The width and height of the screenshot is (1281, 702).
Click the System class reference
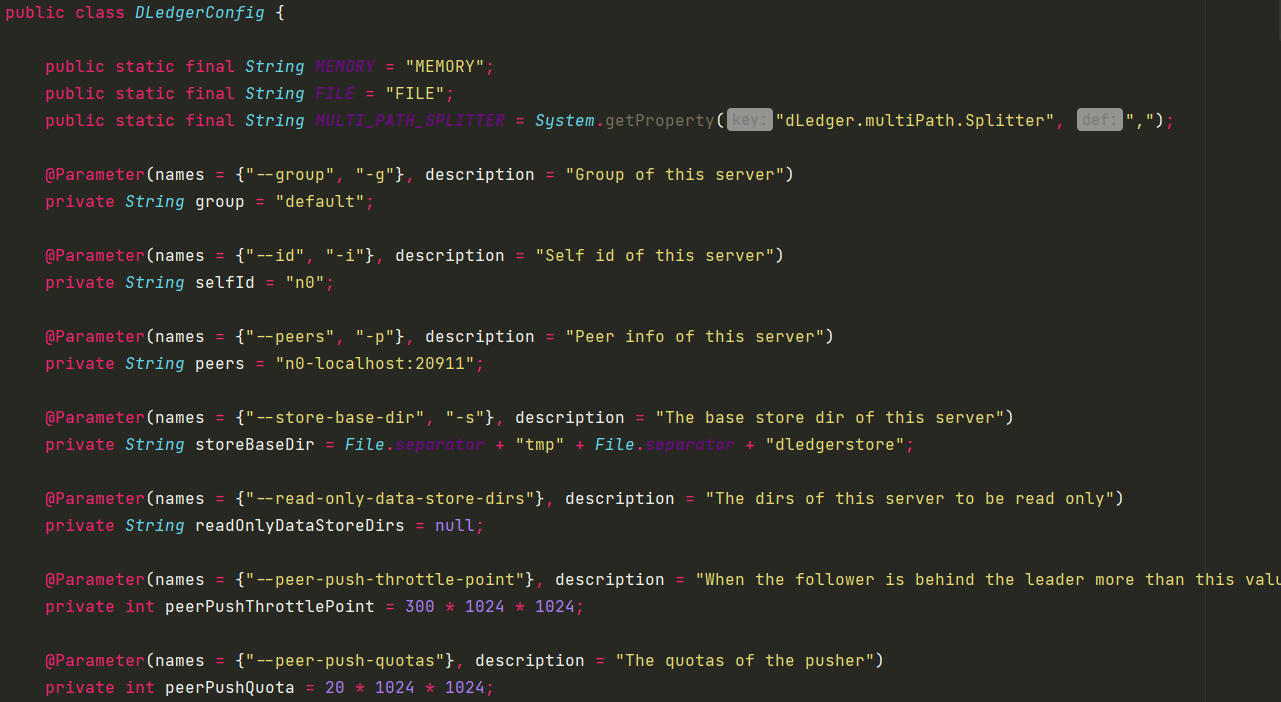click(x=564, y=120)
